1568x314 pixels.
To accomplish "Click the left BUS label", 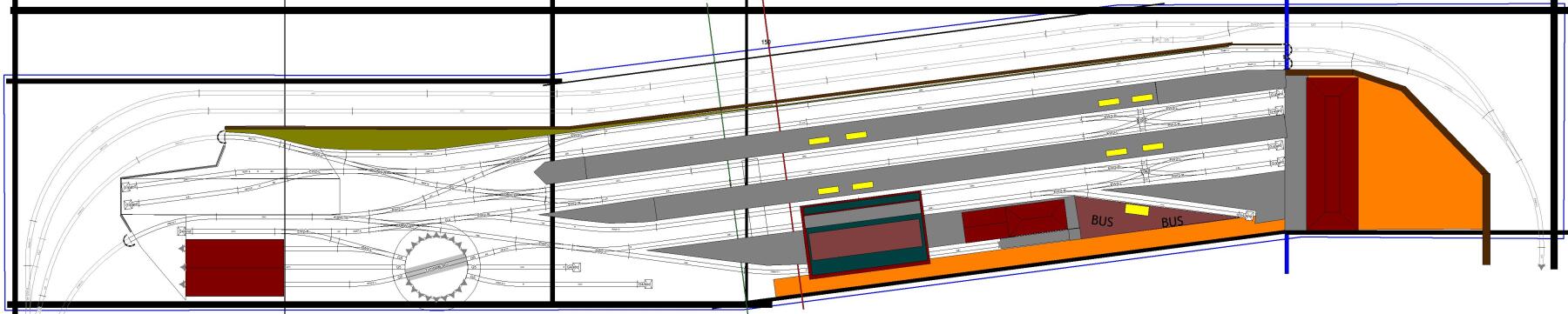I will point(1103,222).
